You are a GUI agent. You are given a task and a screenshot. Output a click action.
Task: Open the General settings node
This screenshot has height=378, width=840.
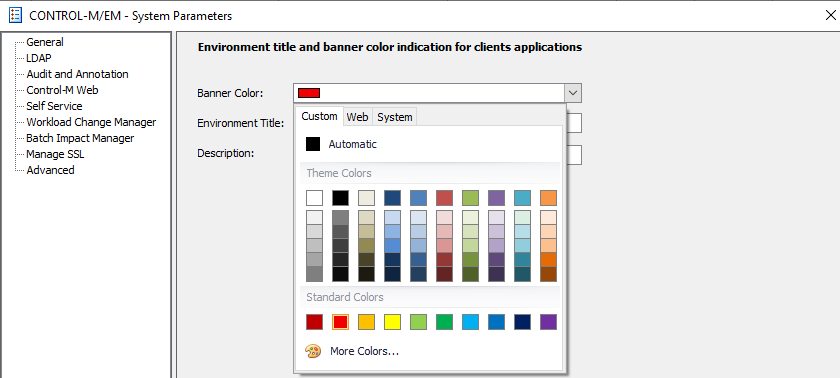[x=45, y=42]
